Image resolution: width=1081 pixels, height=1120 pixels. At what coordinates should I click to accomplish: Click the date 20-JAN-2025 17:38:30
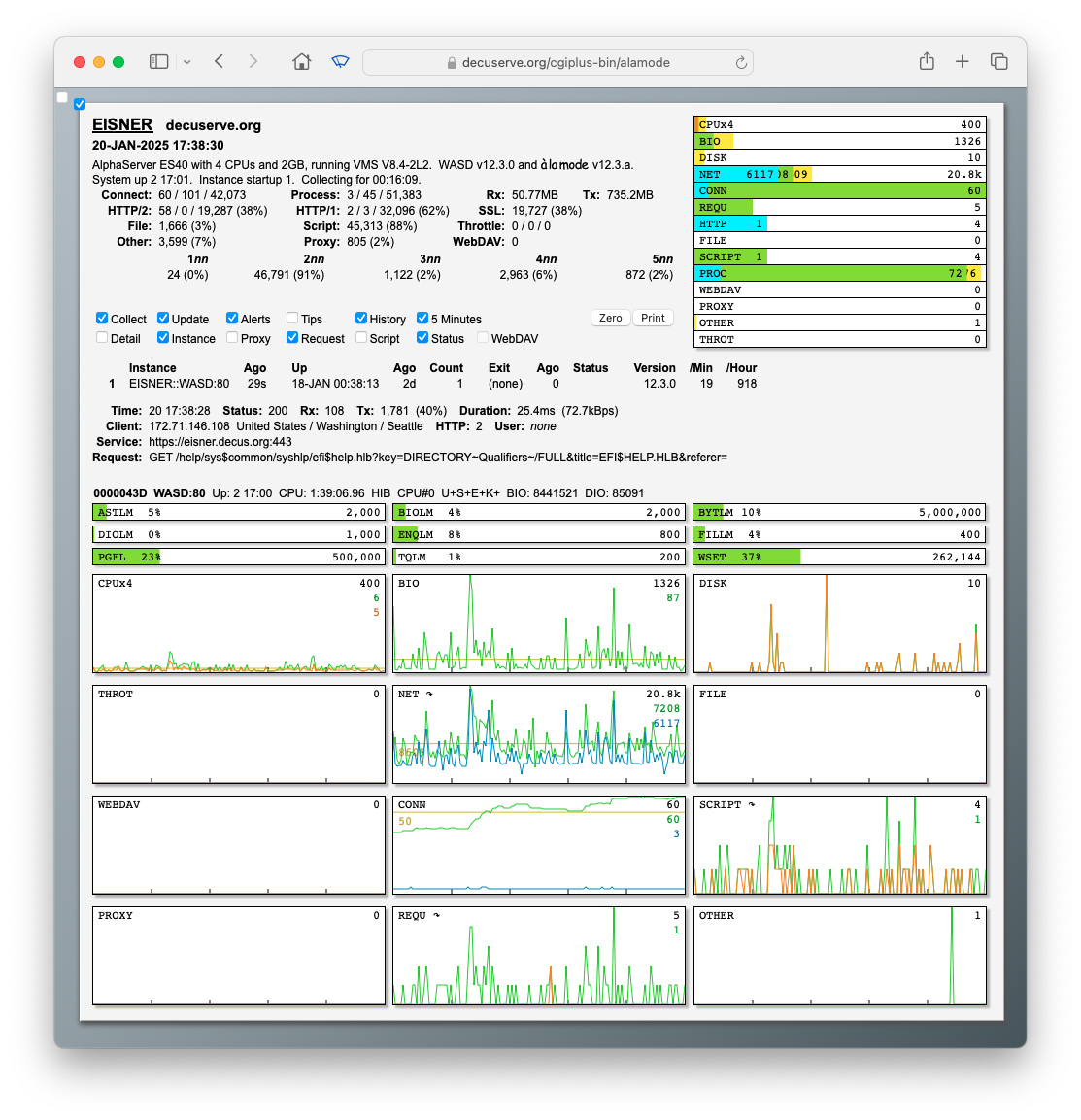[x=157, y=145]
